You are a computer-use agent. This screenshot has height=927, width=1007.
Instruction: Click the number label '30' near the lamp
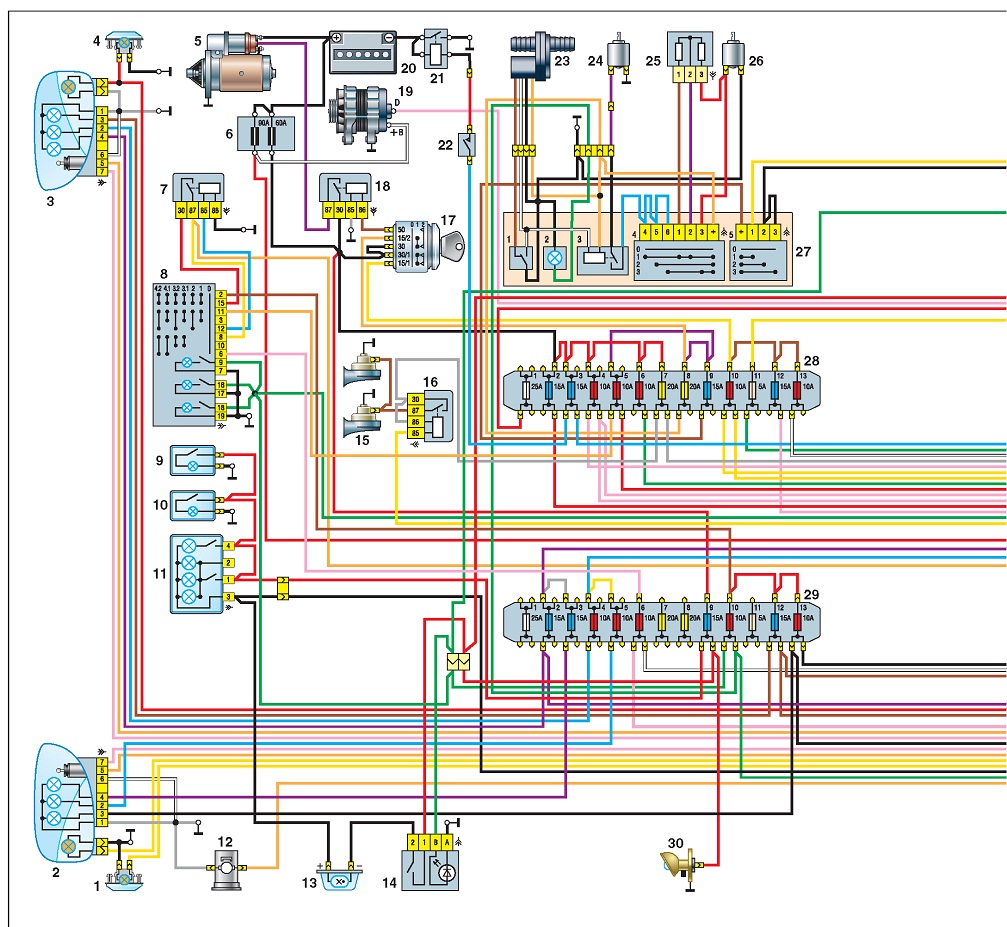676,843
